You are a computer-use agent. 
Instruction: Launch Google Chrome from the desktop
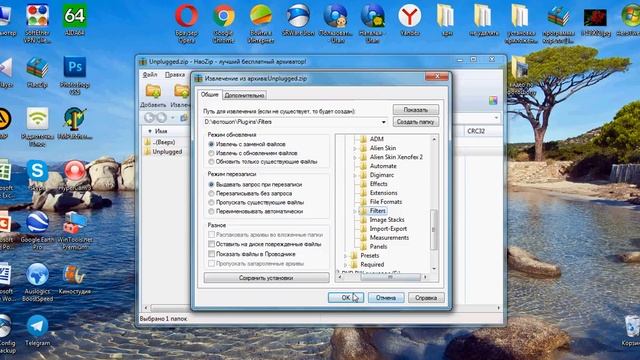(224, 16)
